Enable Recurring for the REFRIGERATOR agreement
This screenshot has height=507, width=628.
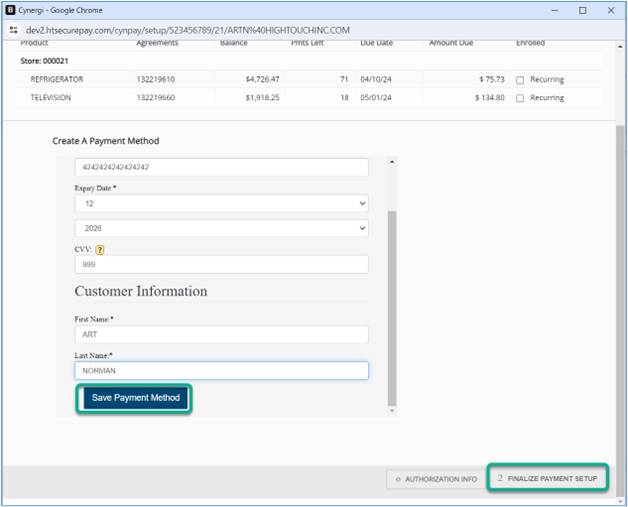tap(520, 80)
